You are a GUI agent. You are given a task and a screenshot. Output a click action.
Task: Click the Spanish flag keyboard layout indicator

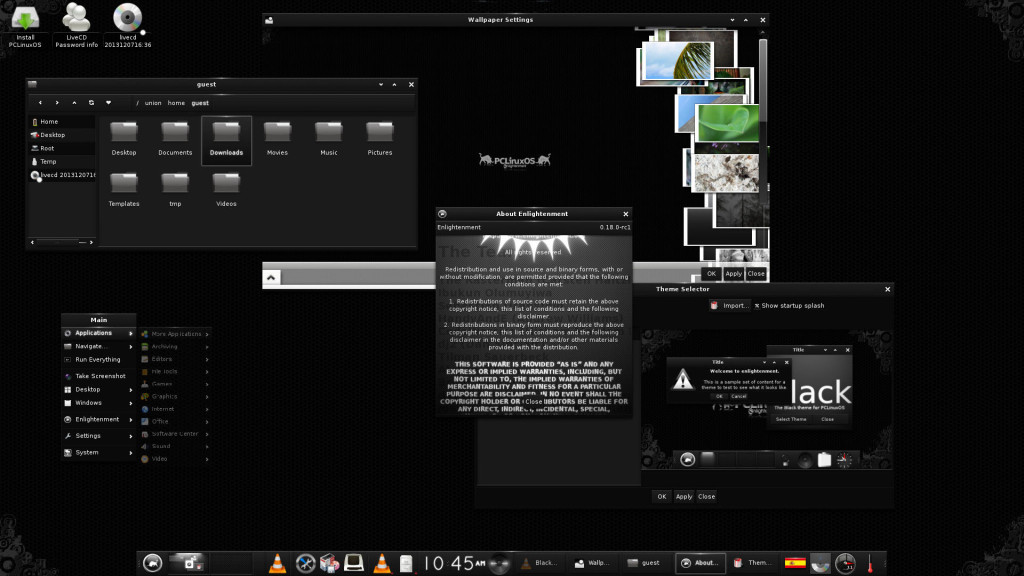tap(795, 563)
